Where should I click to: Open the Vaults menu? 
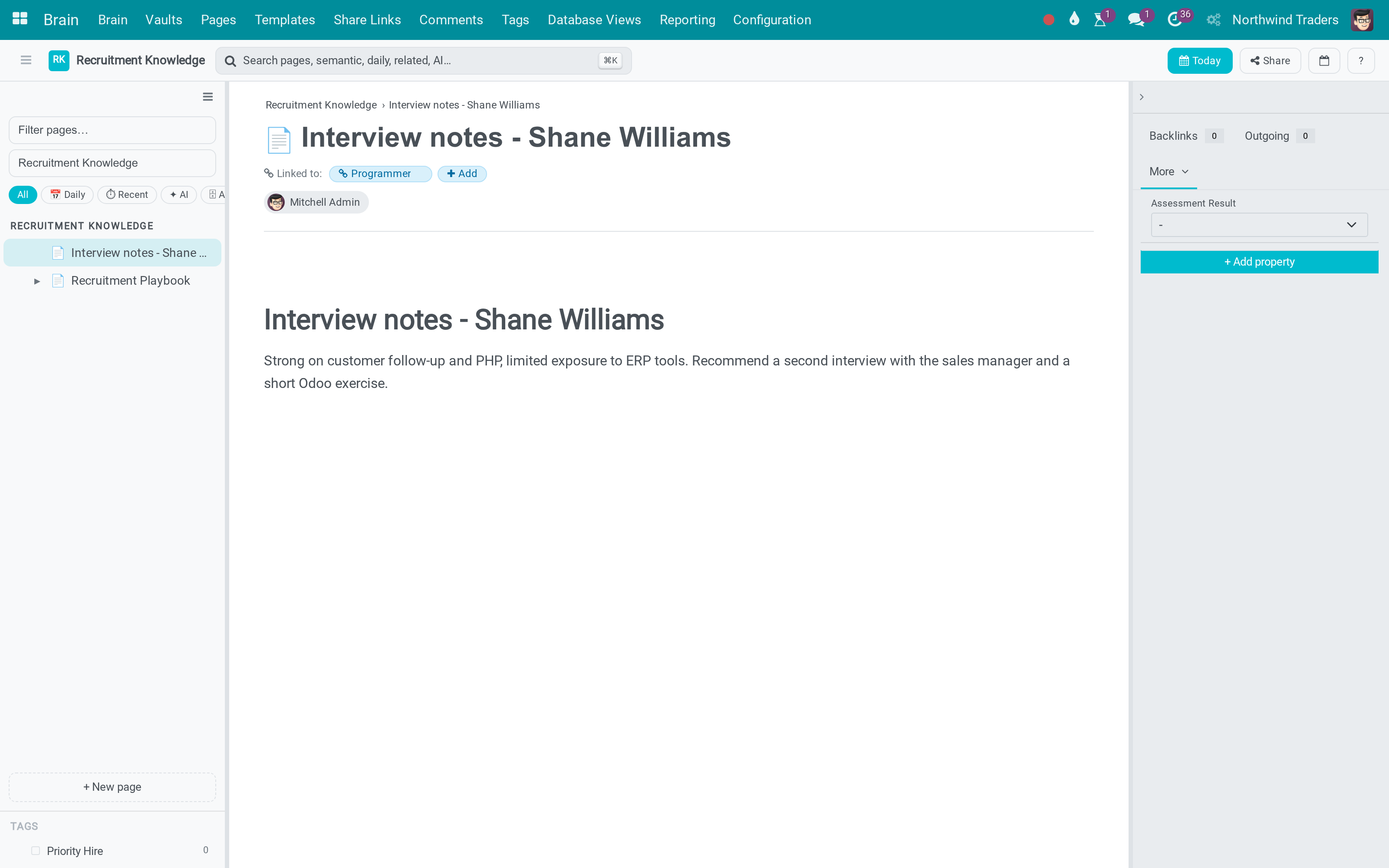164,20
